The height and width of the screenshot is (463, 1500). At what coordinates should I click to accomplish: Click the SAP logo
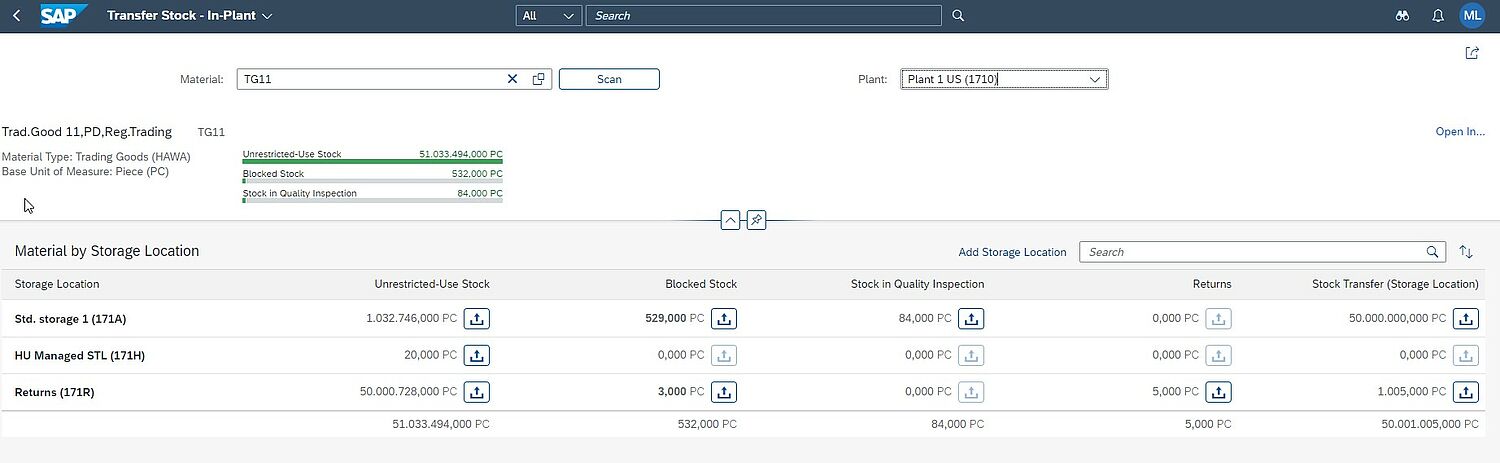pyautogui.click(x=65, y=16)
